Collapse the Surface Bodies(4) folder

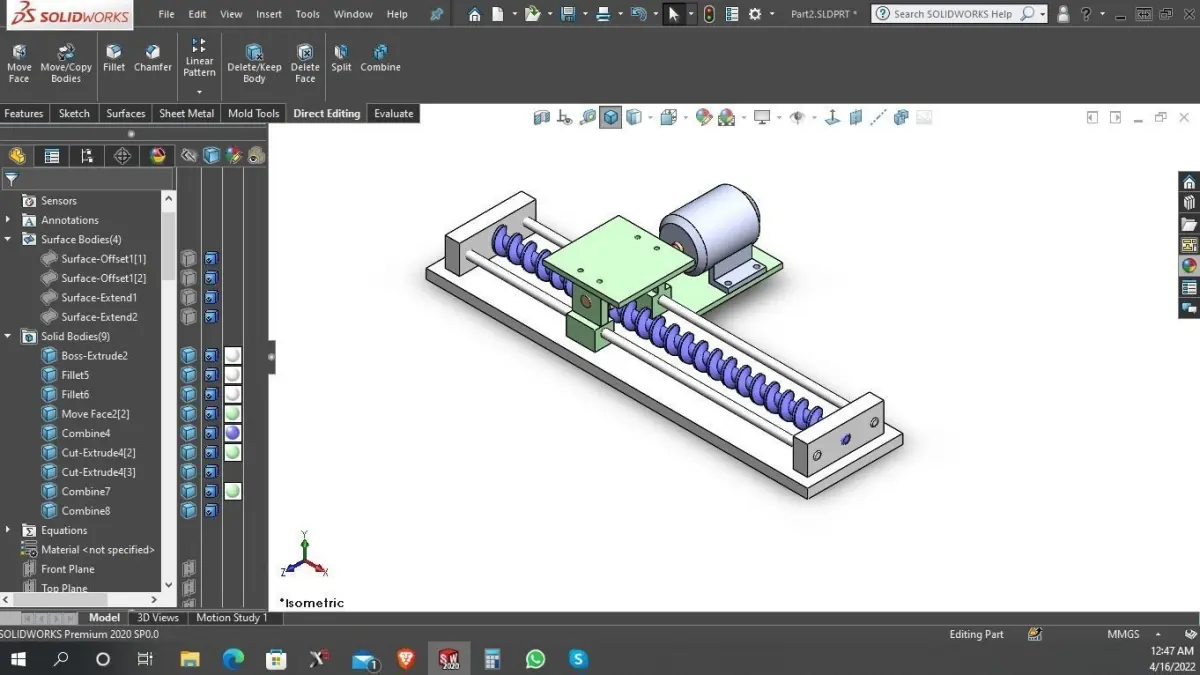click(x=8, y=239)
